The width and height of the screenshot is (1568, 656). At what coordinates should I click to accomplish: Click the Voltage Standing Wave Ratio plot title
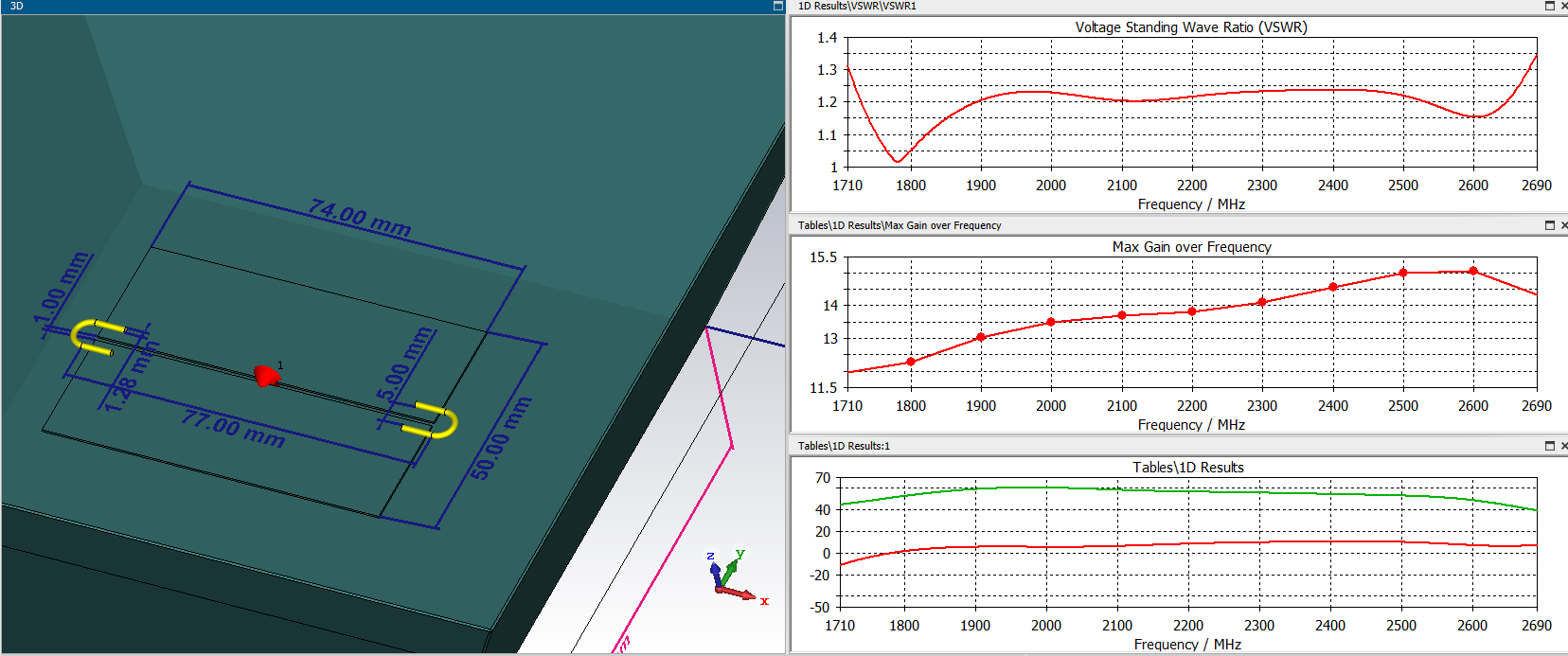click(1190, 27)
